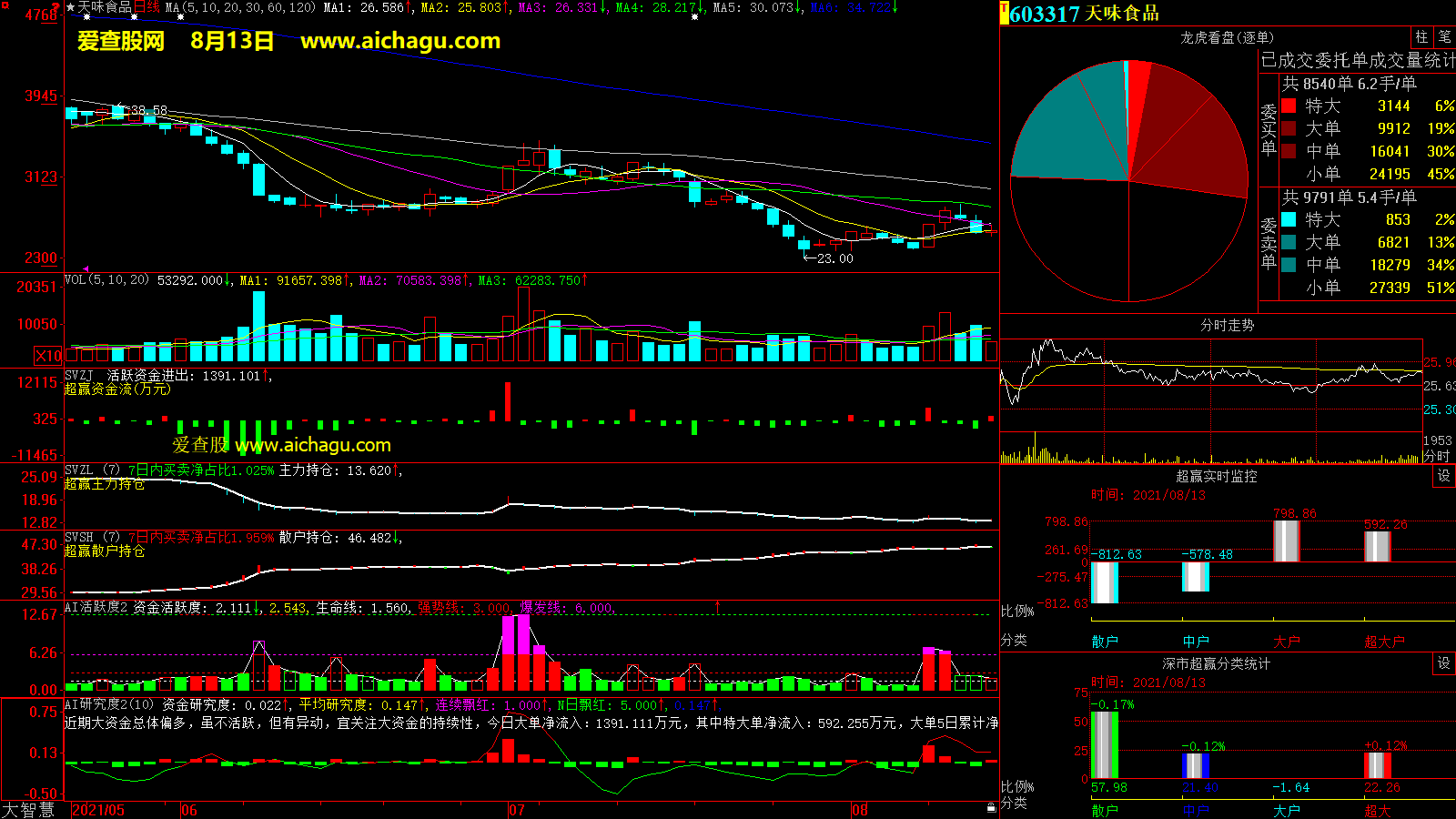Click the small lock icon at chart bottom
1456x819 pixels.
coord(991,807)
